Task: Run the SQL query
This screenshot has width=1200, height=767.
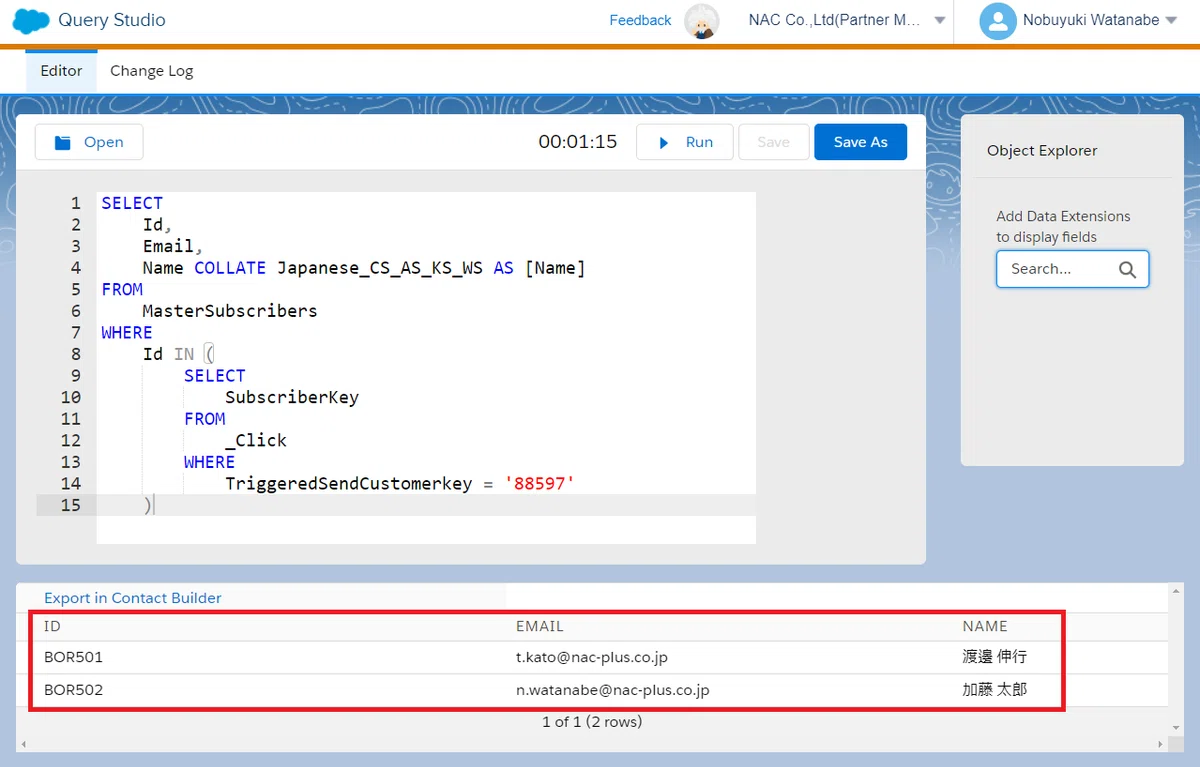Action: pyautogui.click(x=685, y=142)
